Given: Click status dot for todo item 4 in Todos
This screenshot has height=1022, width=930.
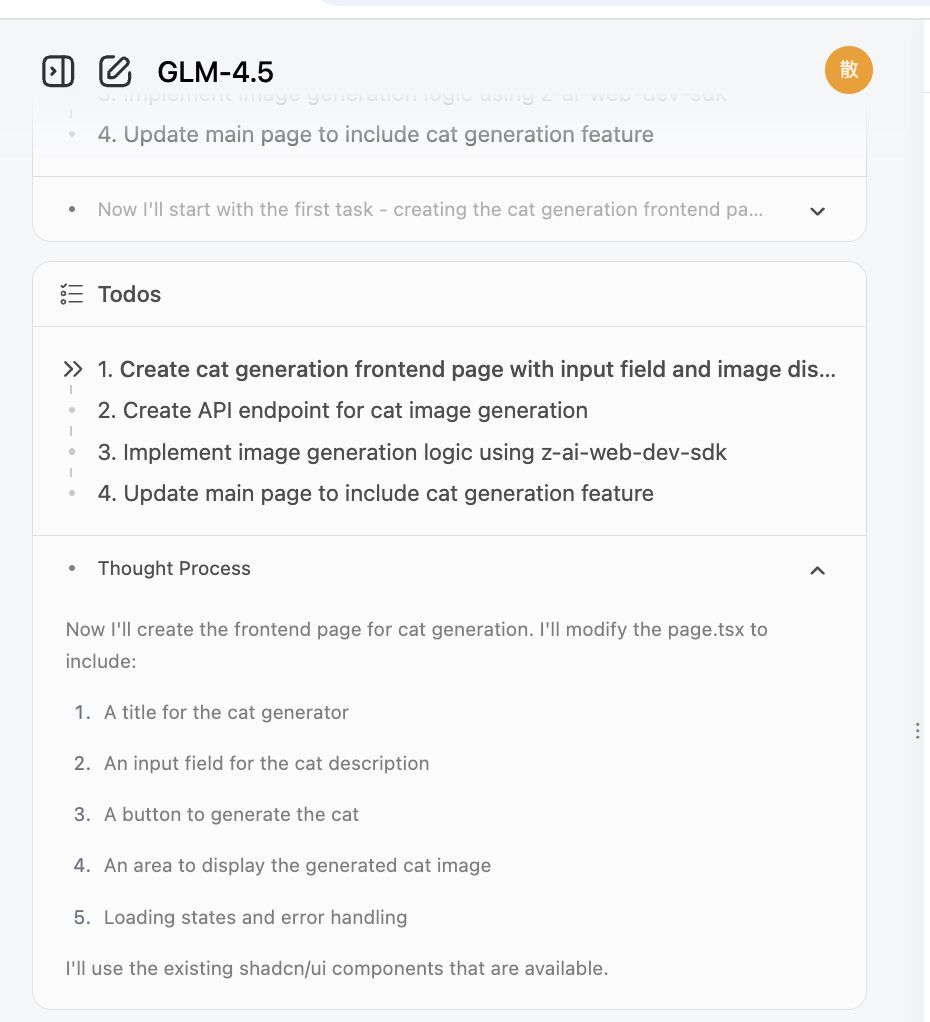Looking at the screenshot, I should tap(72, 493).
